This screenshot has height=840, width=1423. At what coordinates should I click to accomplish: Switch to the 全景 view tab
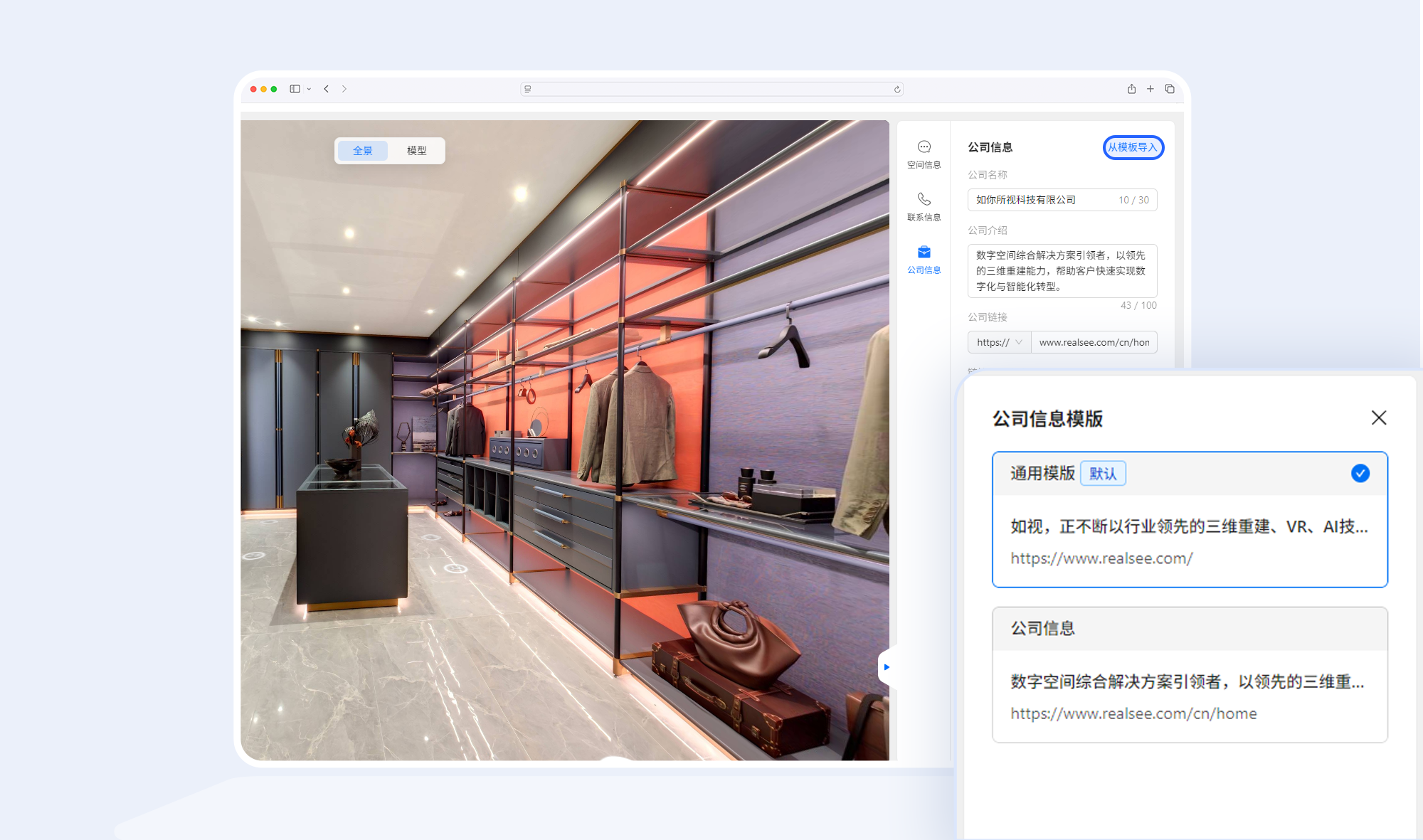click(x=363, y=151)
